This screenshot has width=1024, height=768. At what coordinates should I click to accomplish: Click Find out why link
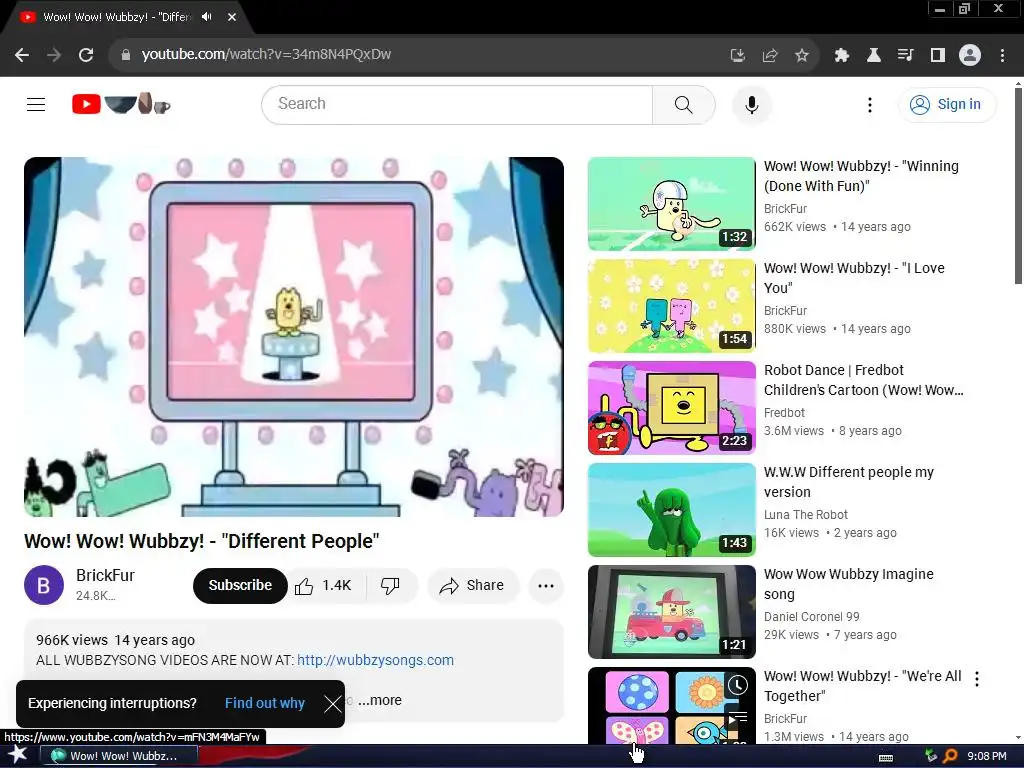tap(264, 703)
